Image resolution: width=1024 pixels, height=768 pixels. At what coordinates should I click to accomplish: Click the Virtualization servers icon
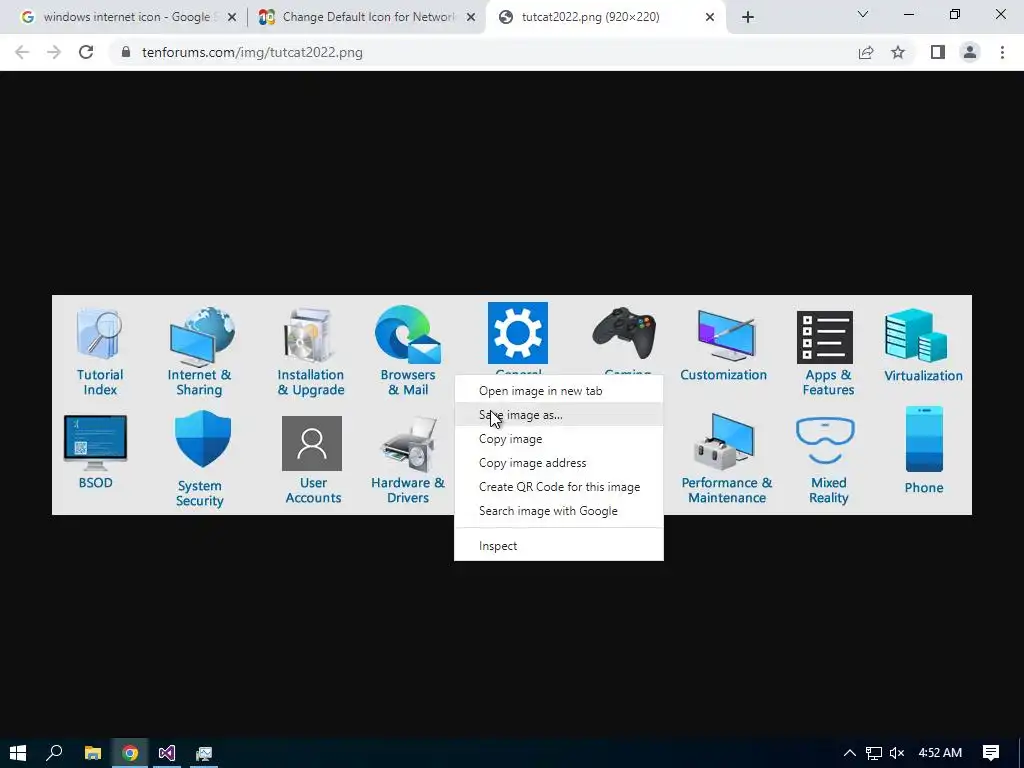[x=916, y=336]
